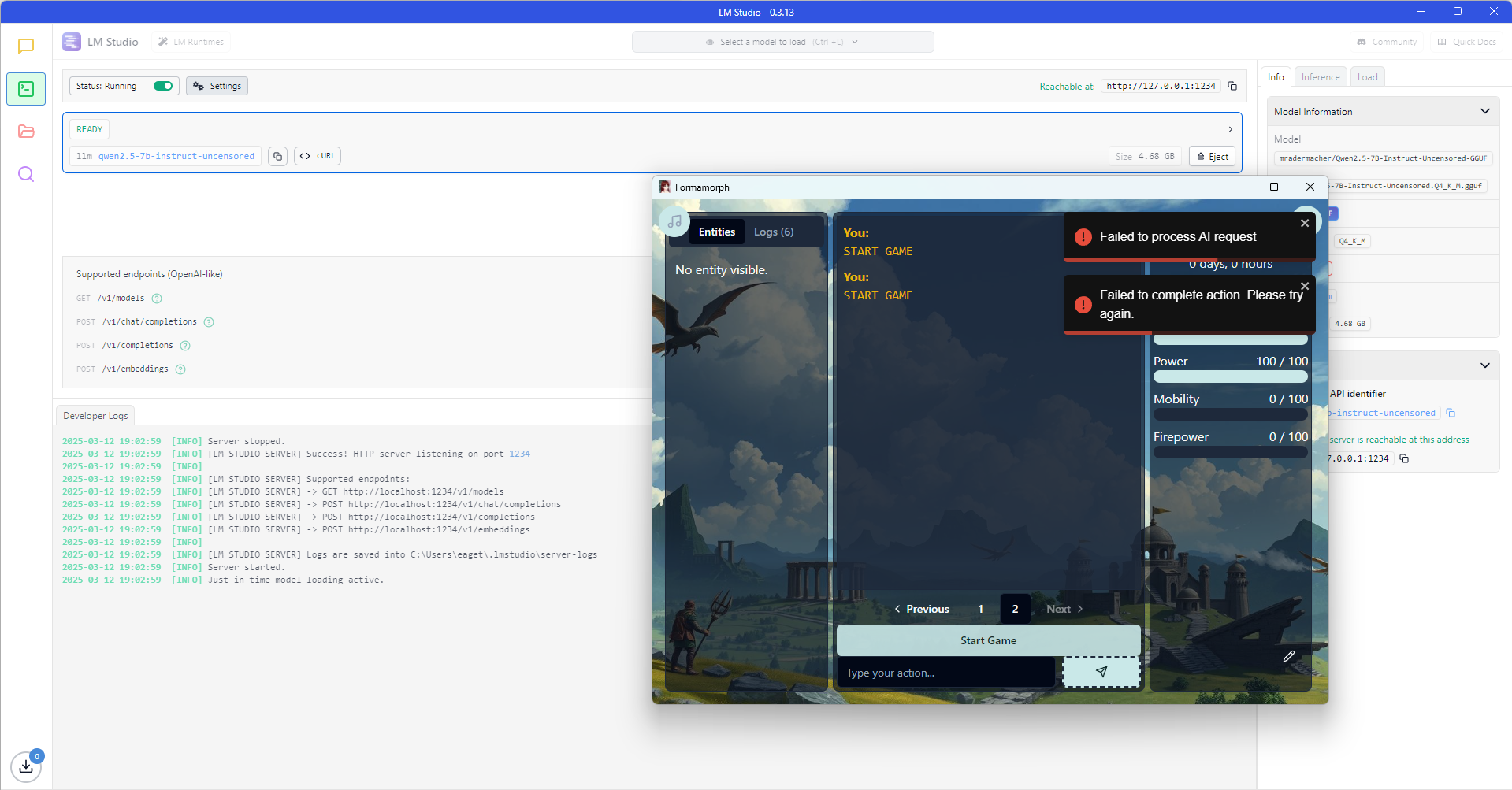Click the 'Type your action...' input field
This screenshot has height=790, width=1512.
[x=945, y=673]
